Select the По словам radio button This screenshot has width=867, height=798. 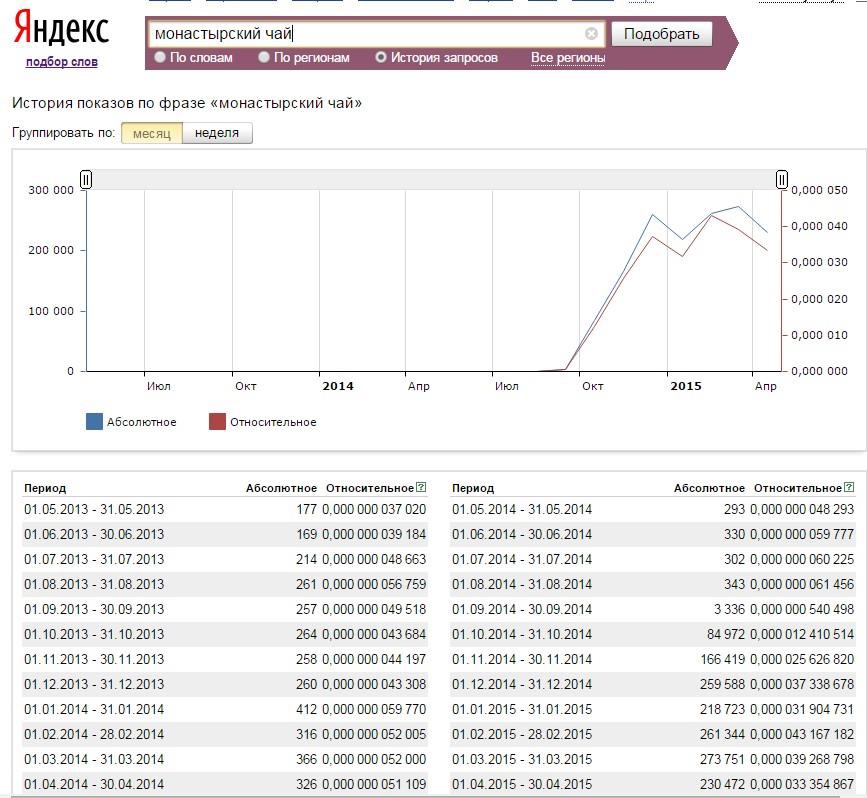tap(160, 57)
